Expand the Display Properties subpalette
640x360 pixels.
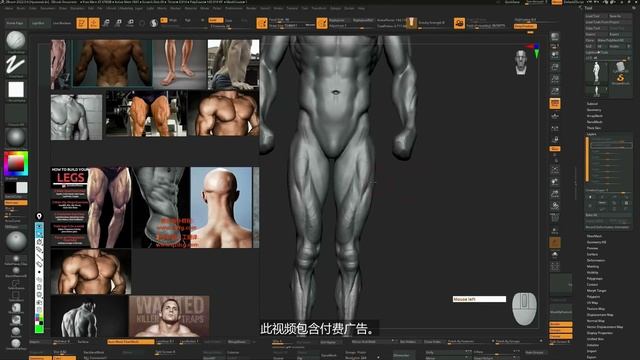[600, 333]
